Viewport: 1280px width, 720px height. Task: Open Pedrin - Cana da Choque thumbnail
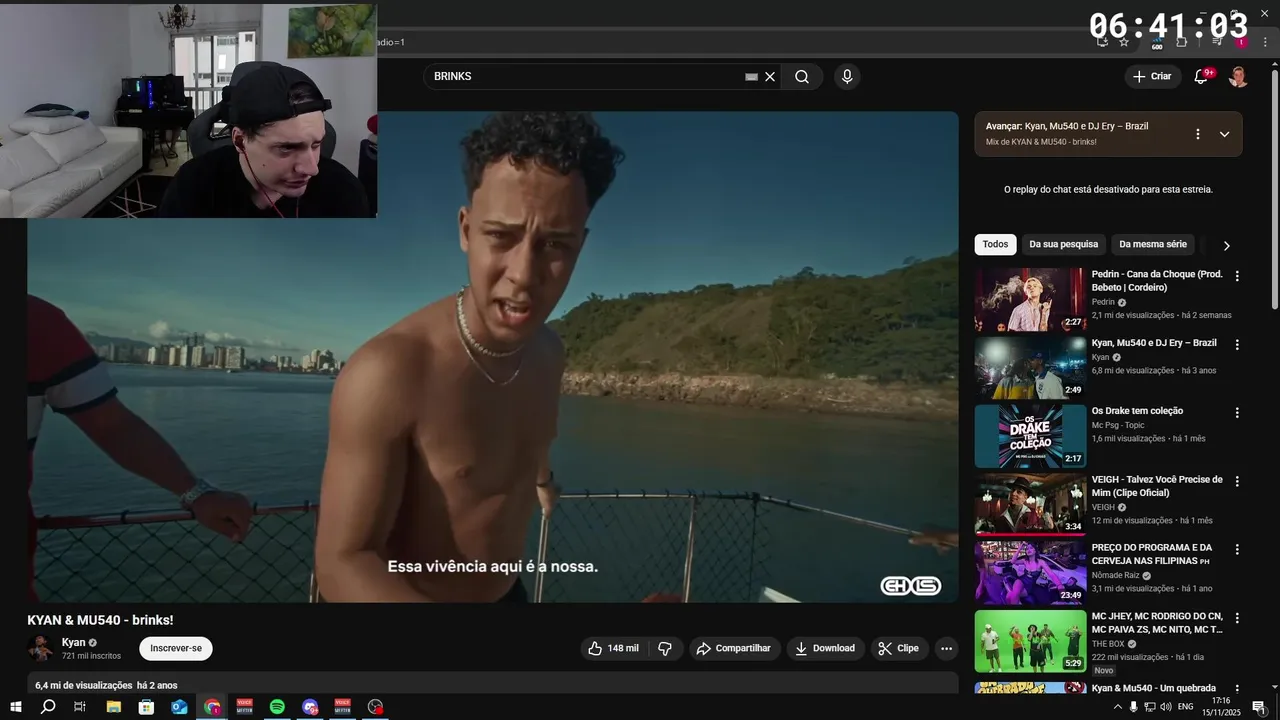pos(1030,299)
